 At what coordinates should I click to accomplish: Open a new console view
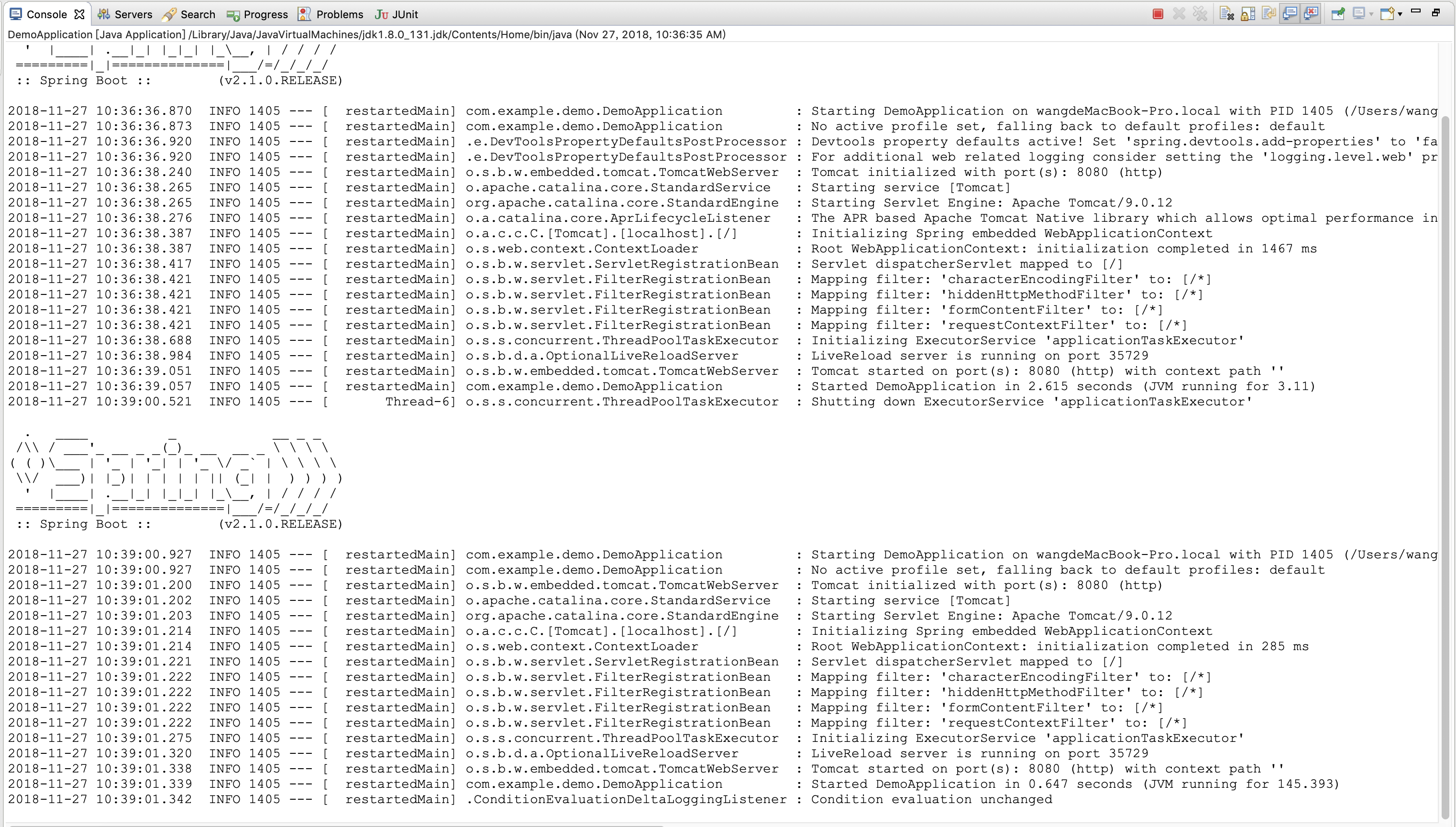[1389, 14]
